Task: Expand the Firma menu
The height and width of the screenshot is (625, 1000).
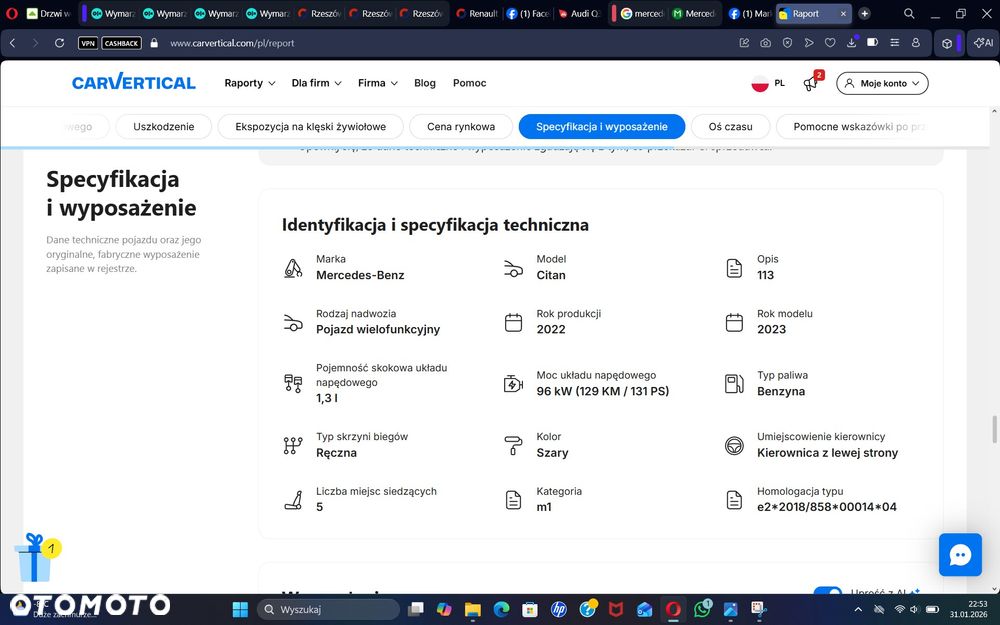Action: click(378, 83)
